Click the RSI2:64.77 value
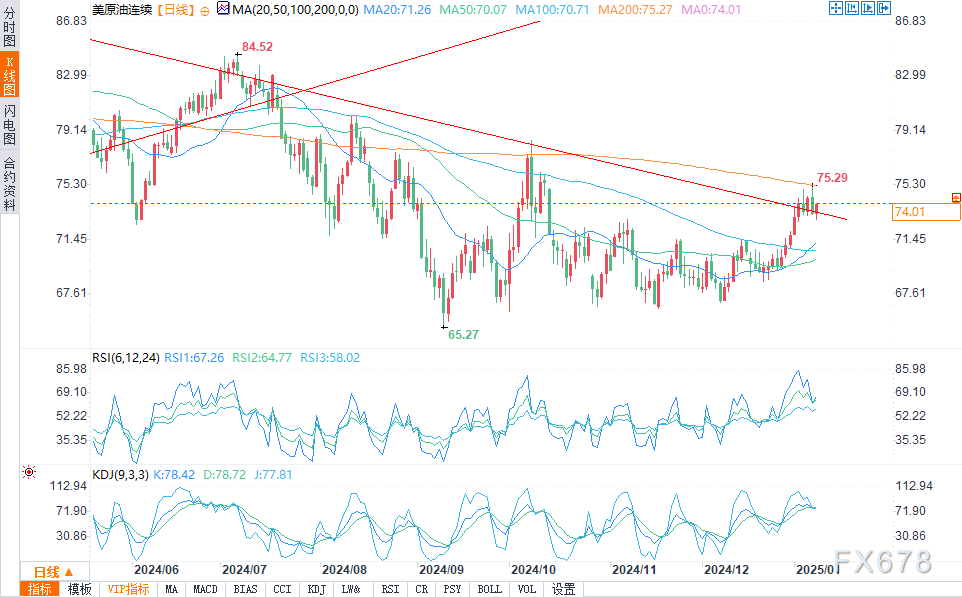Viewport: 962px width, 597px height. click(x=262, y=358)
